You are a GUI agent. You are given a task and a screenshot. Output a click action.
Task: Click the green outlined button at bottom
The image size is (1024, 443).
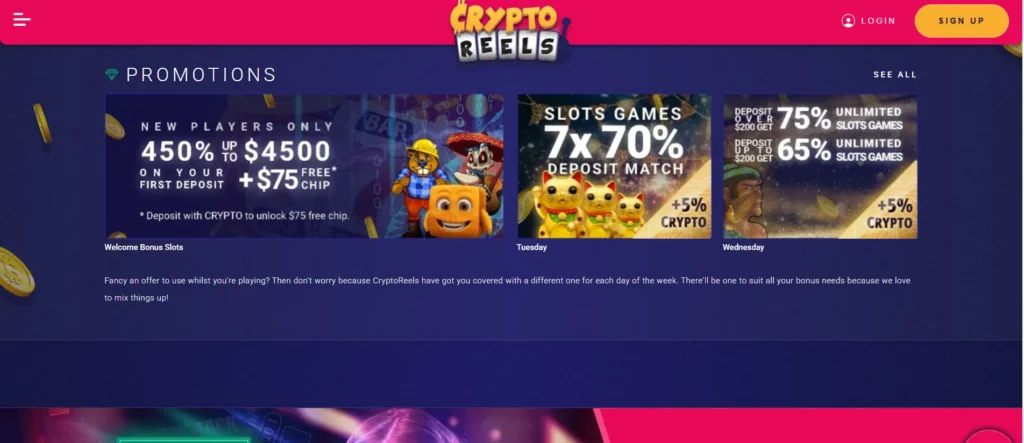click(x=183, y=440)
